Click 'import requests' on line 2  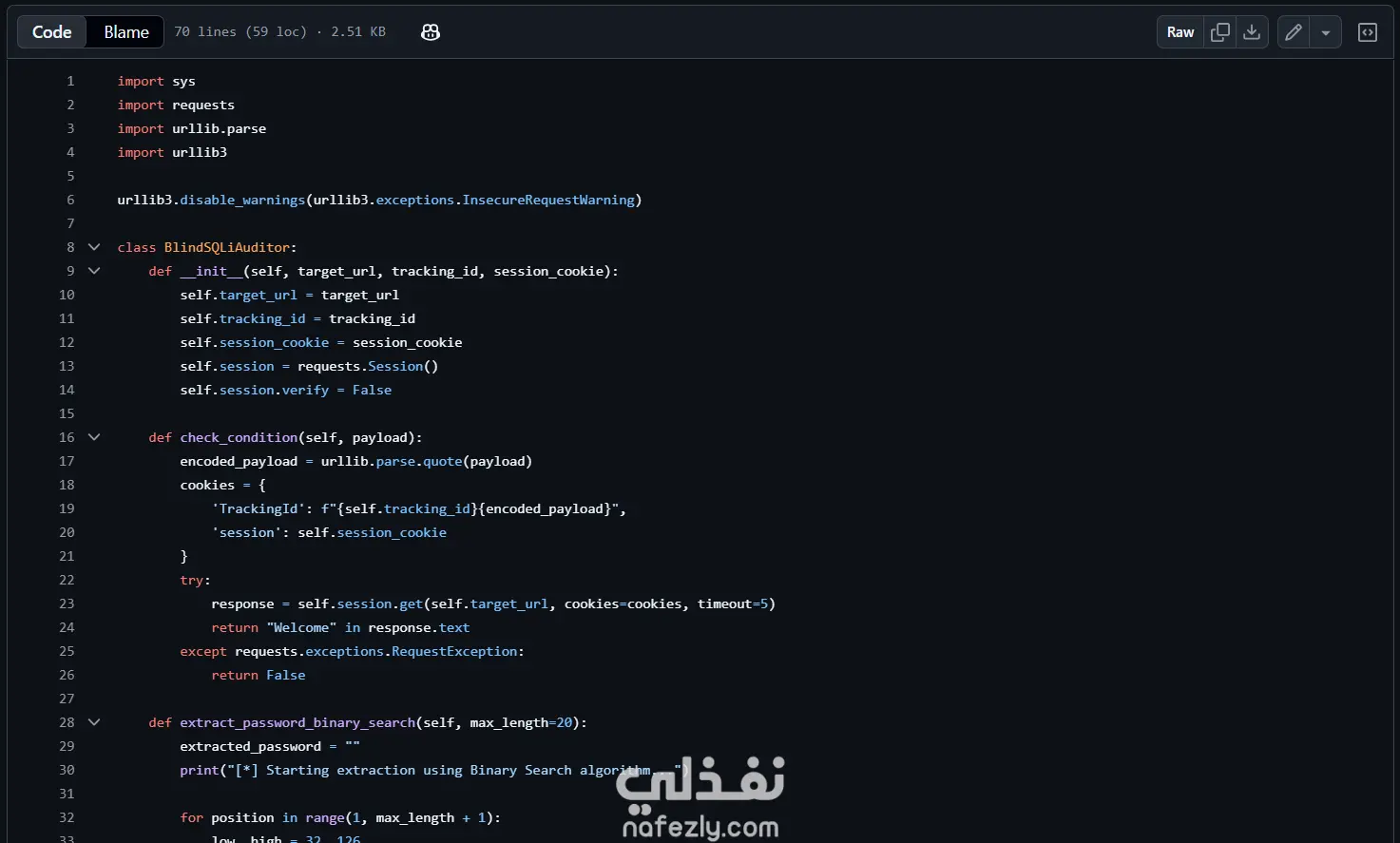click(176, 105)
